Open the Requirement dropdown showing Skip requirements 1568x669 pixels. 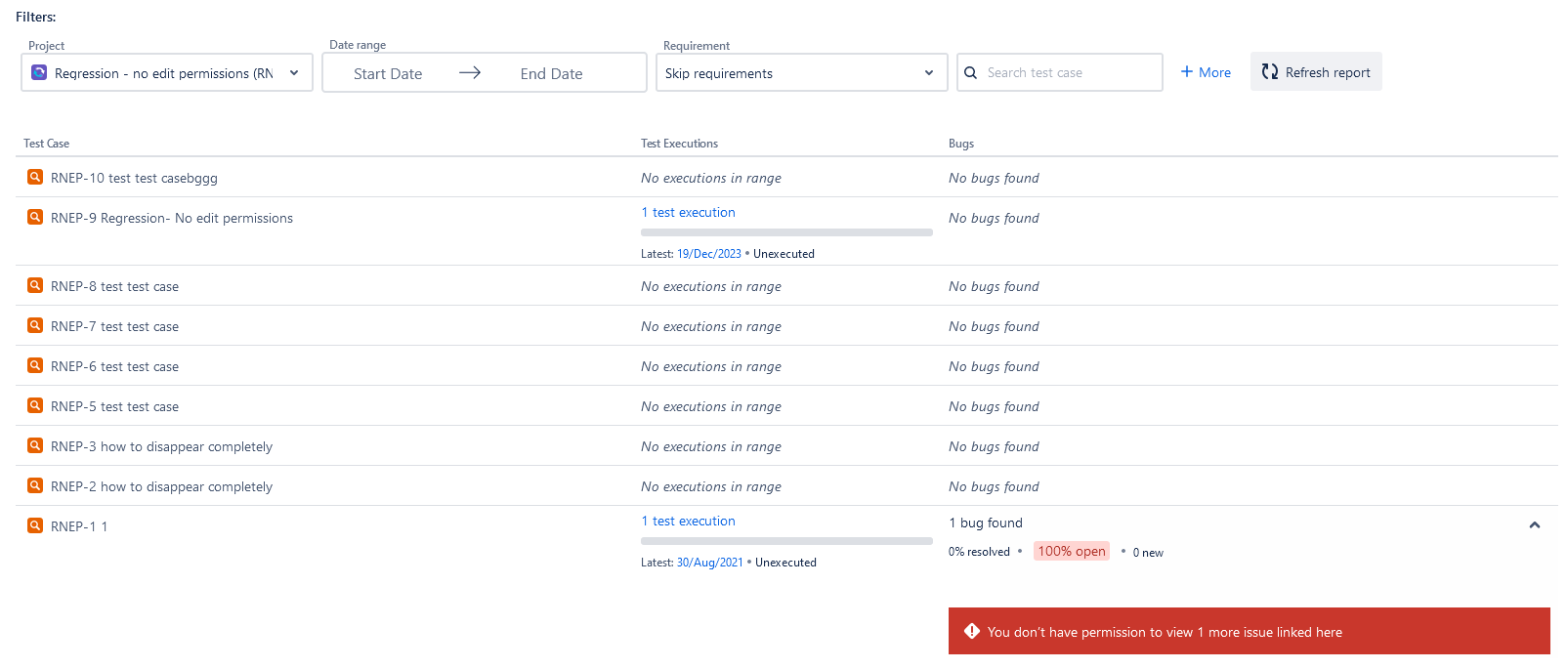click(802, 72)
